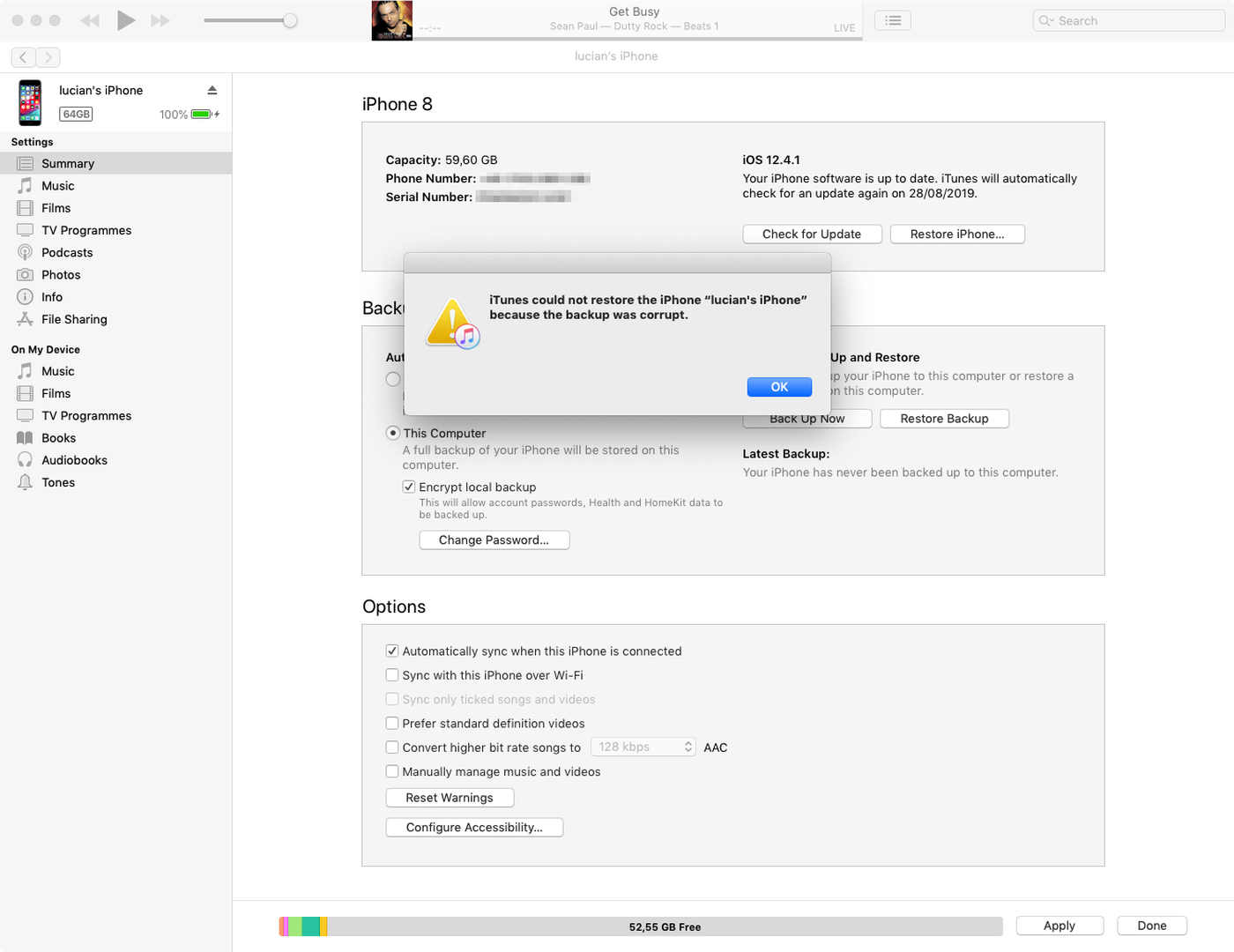Select the This Computer radio button
1234x952 pixels.
click(393, 433)
